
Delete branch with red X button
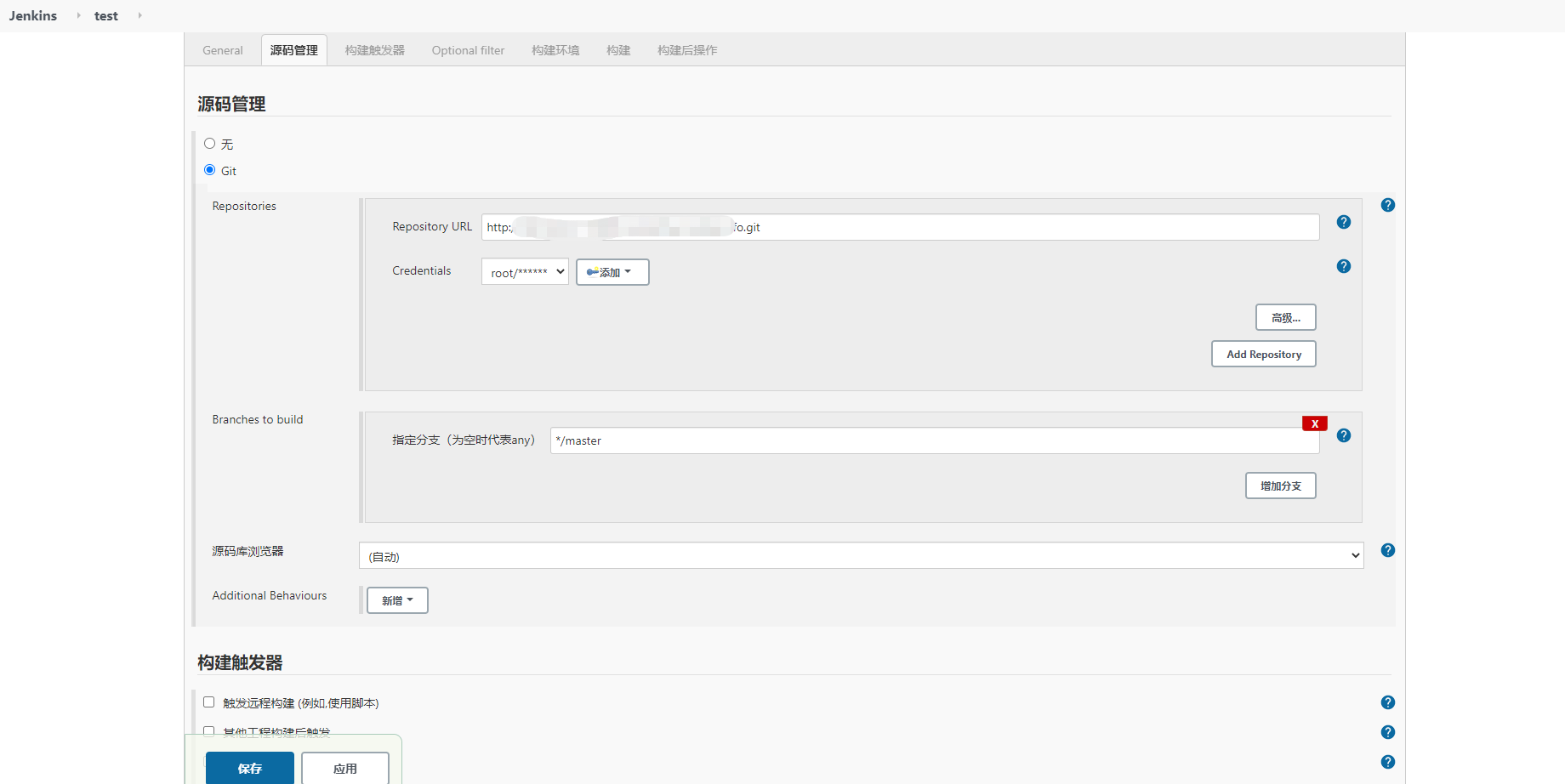click(1314, 423)
